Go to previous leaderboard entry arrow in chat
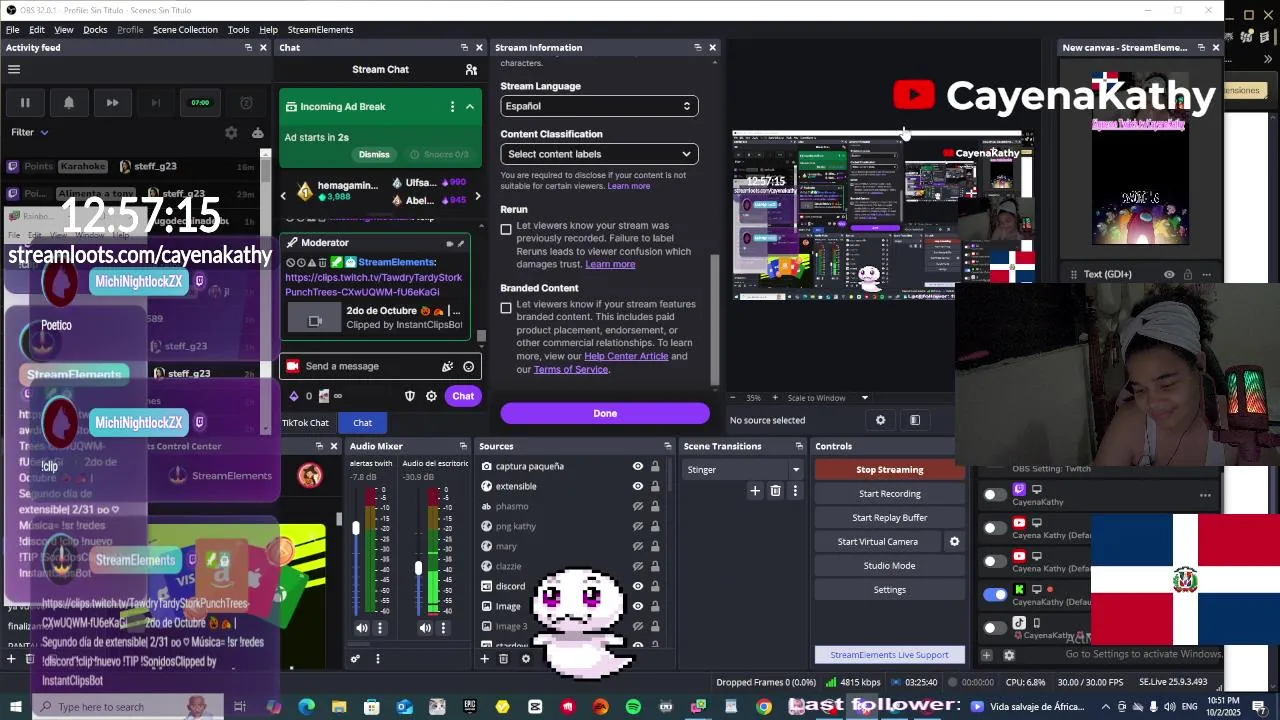1280x720 pixels. 283,196
